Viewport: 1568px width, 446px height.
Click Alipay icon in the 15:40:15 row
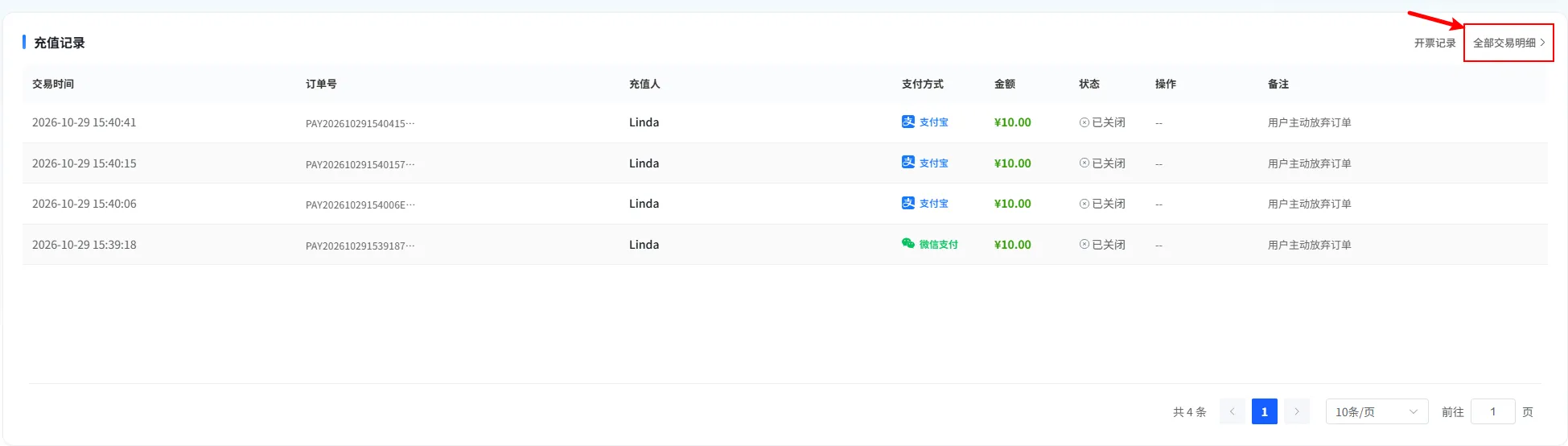(908, 162)
